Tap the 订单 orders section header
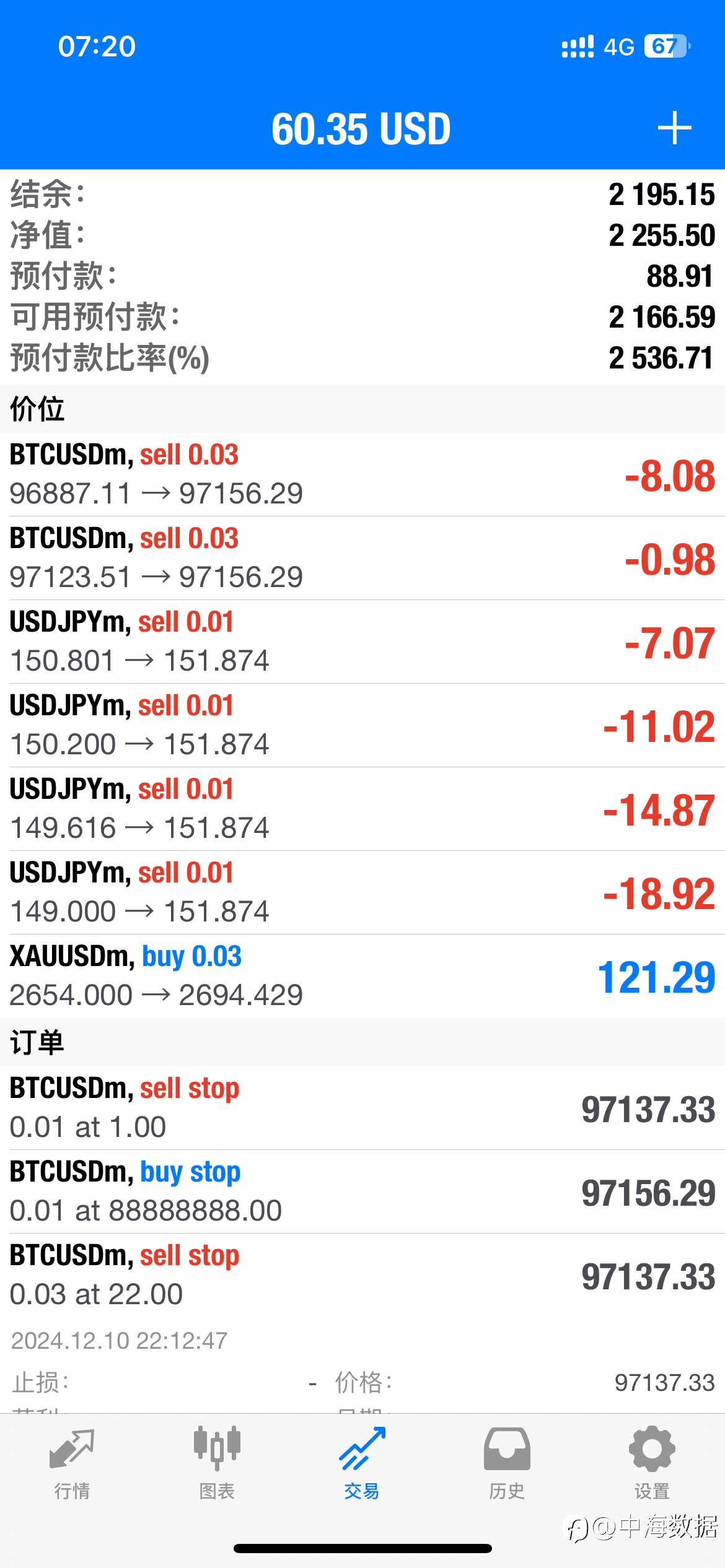725x1568 pixels. coord(362,1042)
